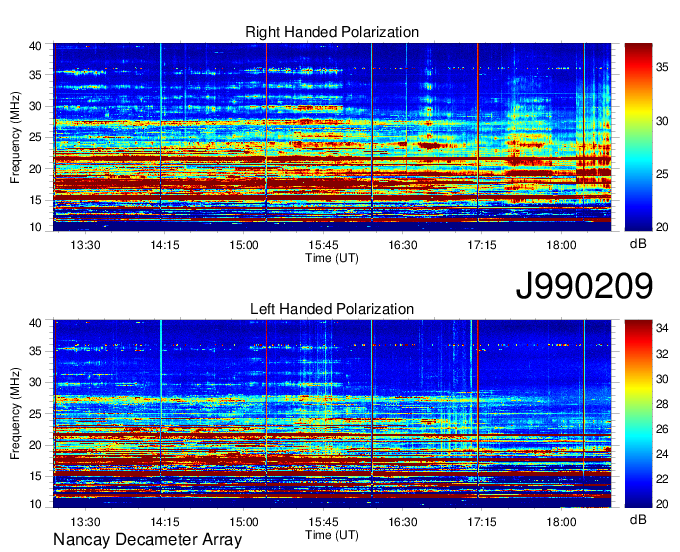Click the 14:15 time tick on top plot
The width and height of the screenshot is (680, 552).
pyautogui.click(x=165, y=245)
